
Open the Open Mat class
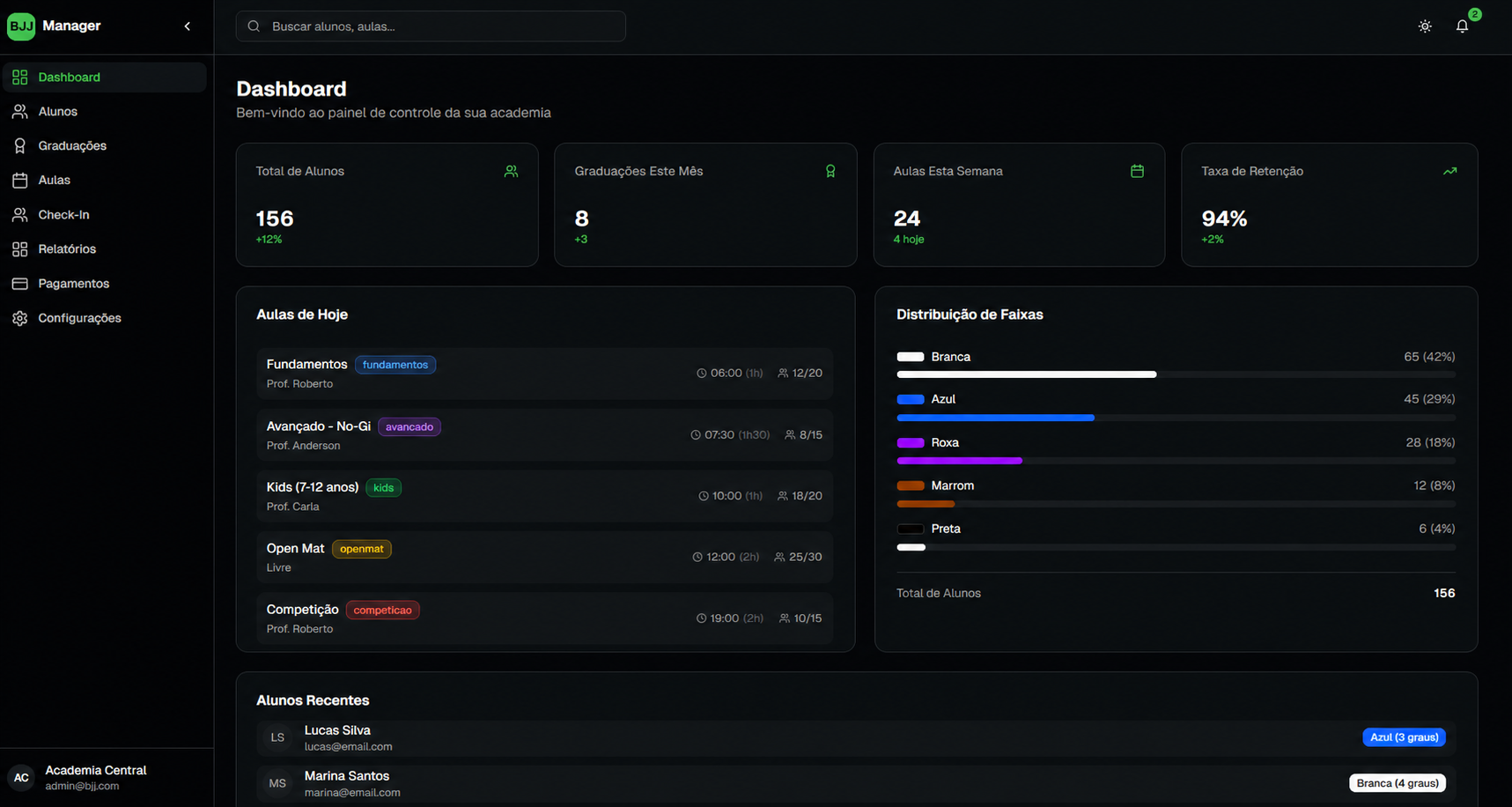pos(545,557)
